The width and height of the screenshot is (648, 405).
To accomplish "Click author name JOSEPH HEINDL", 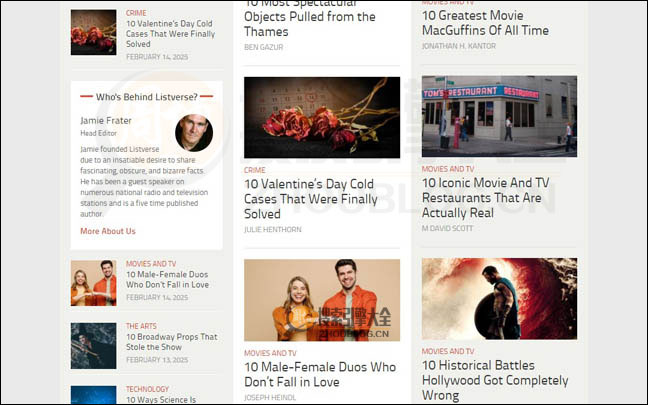I will 270,398.
